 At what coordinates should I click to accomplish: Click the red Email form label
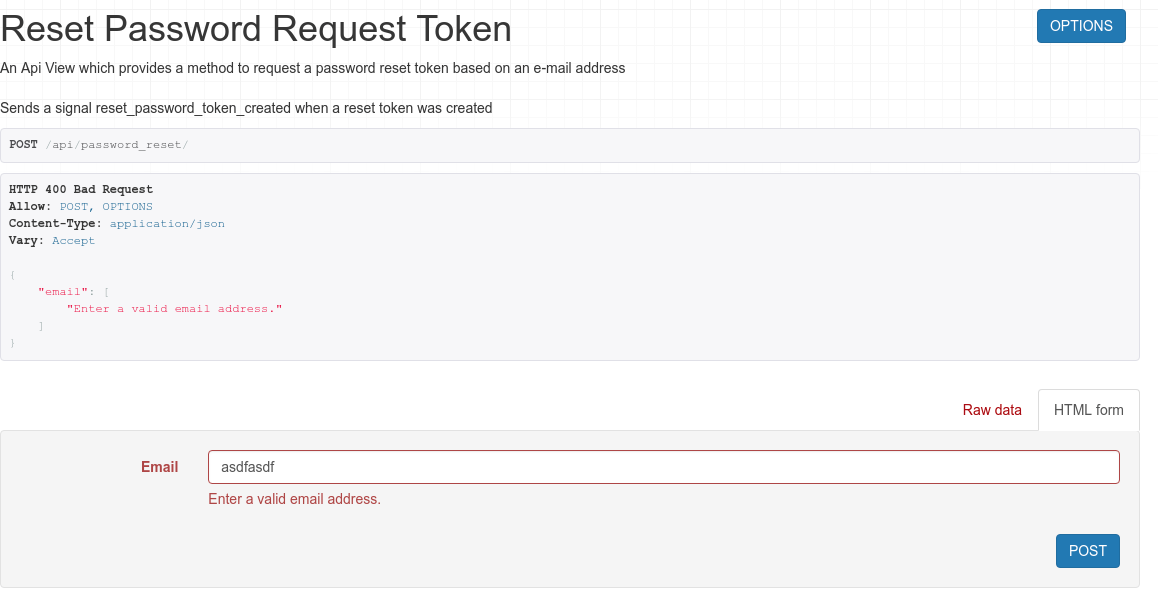tap(159, 467)
